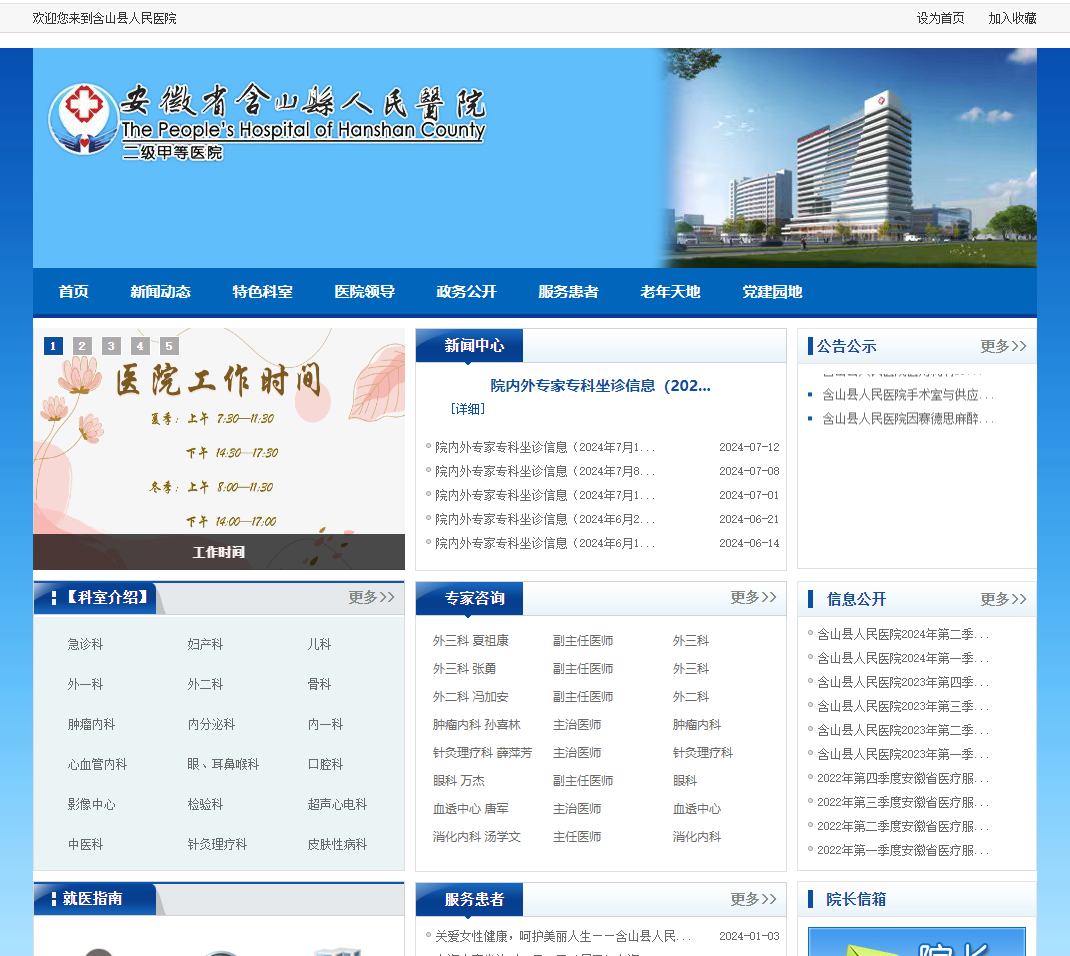Open news item dated 2024-06-14
The image size is (1070, 956).
click(x=545, y=543)
